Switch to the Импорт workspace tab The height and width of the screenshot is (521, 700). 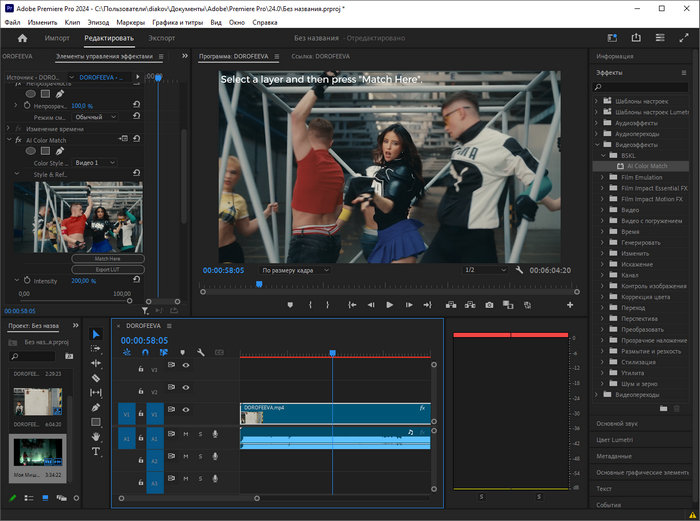57,38
